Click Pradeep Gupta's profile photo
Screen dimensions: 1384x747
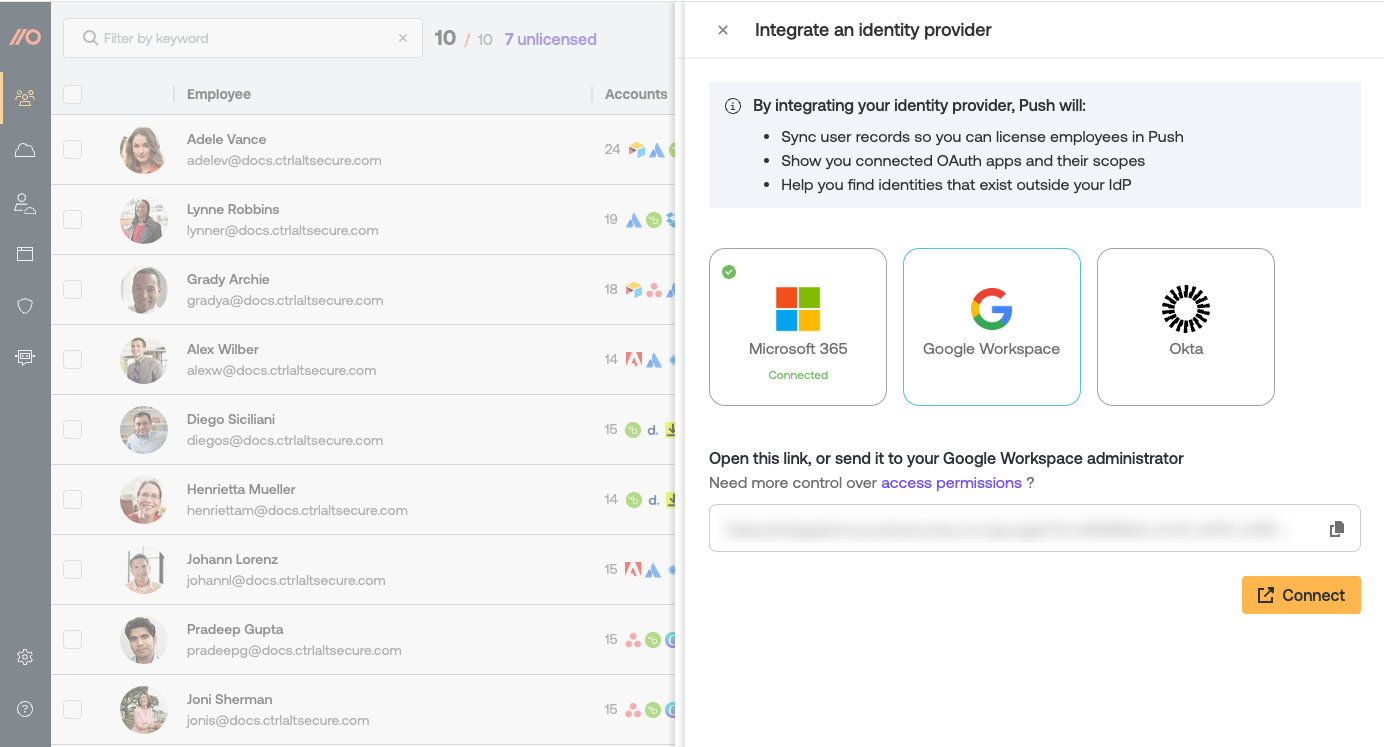(x=143, y=640)
